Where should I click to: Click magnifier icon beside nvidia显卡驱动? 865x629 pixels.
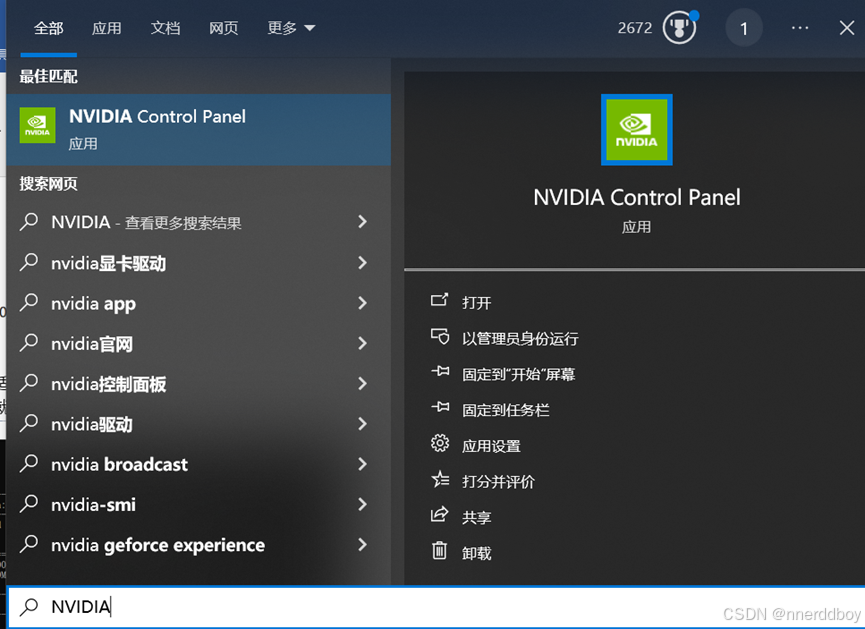coord(29,262)
